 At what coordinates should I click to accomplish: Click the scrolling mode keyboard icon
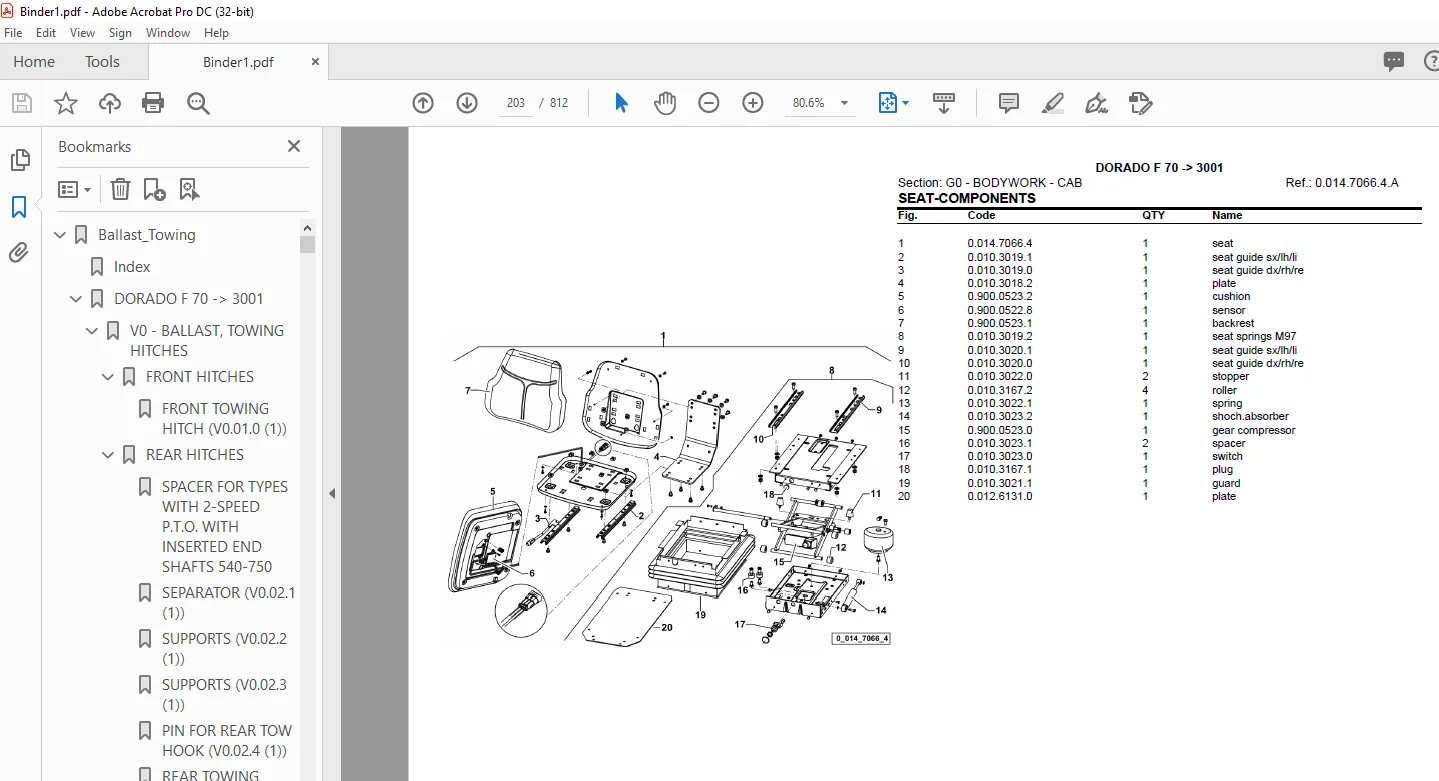tap(944, 103)
